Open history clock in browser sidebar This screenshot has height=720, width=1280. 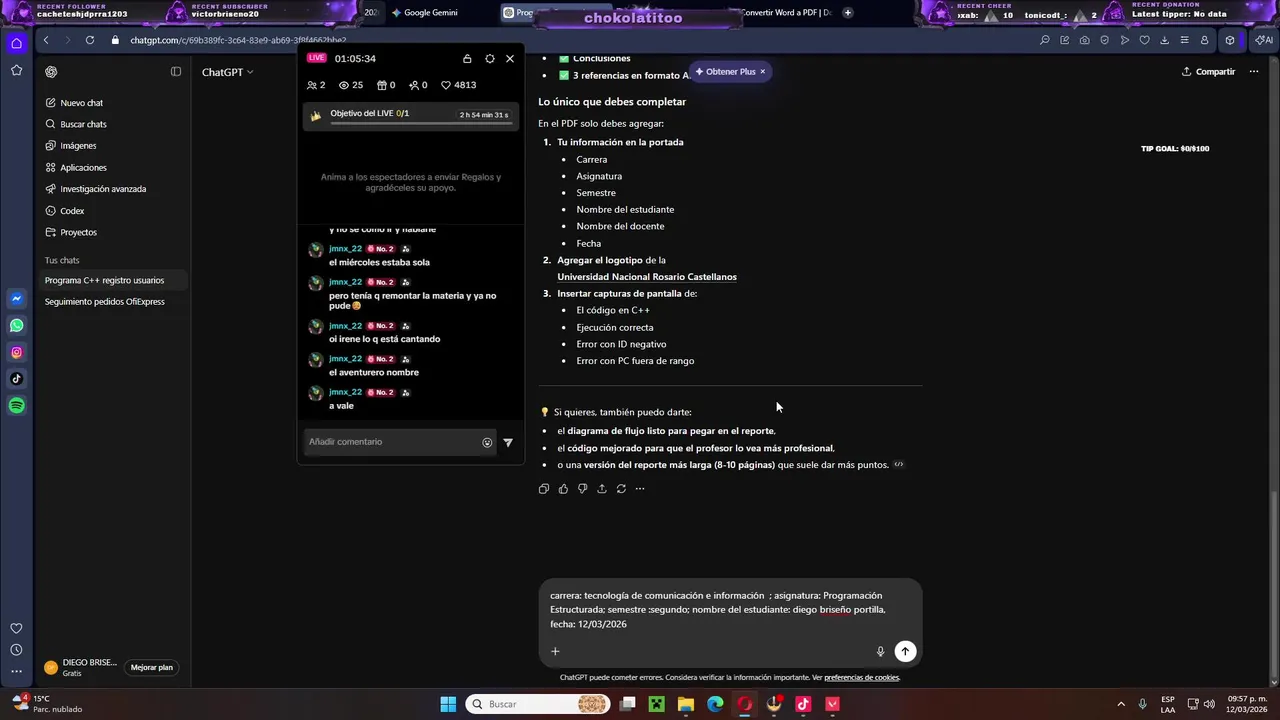[x=16, y=650]
